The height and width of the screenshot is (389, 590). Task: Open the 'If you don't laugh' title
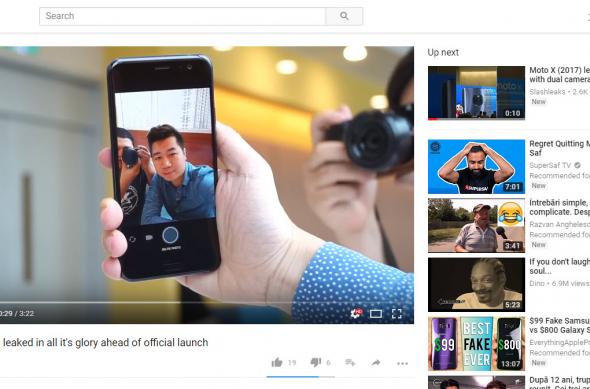point(560,266)
